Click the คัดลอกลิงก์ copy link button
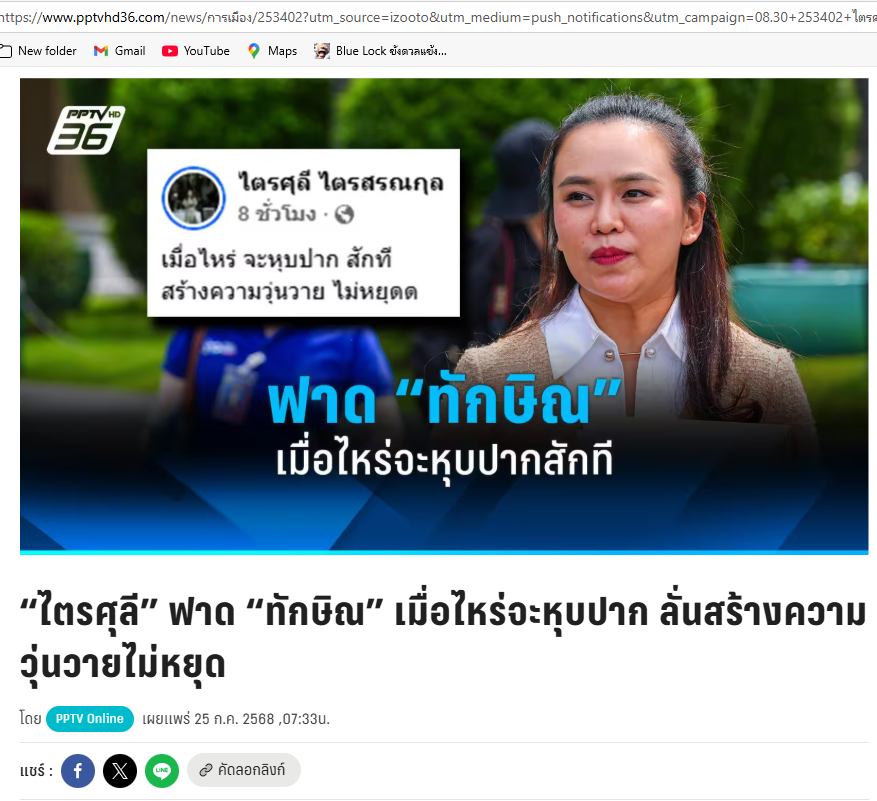Screen dimensions: 877x801 (x=243, y=770)
